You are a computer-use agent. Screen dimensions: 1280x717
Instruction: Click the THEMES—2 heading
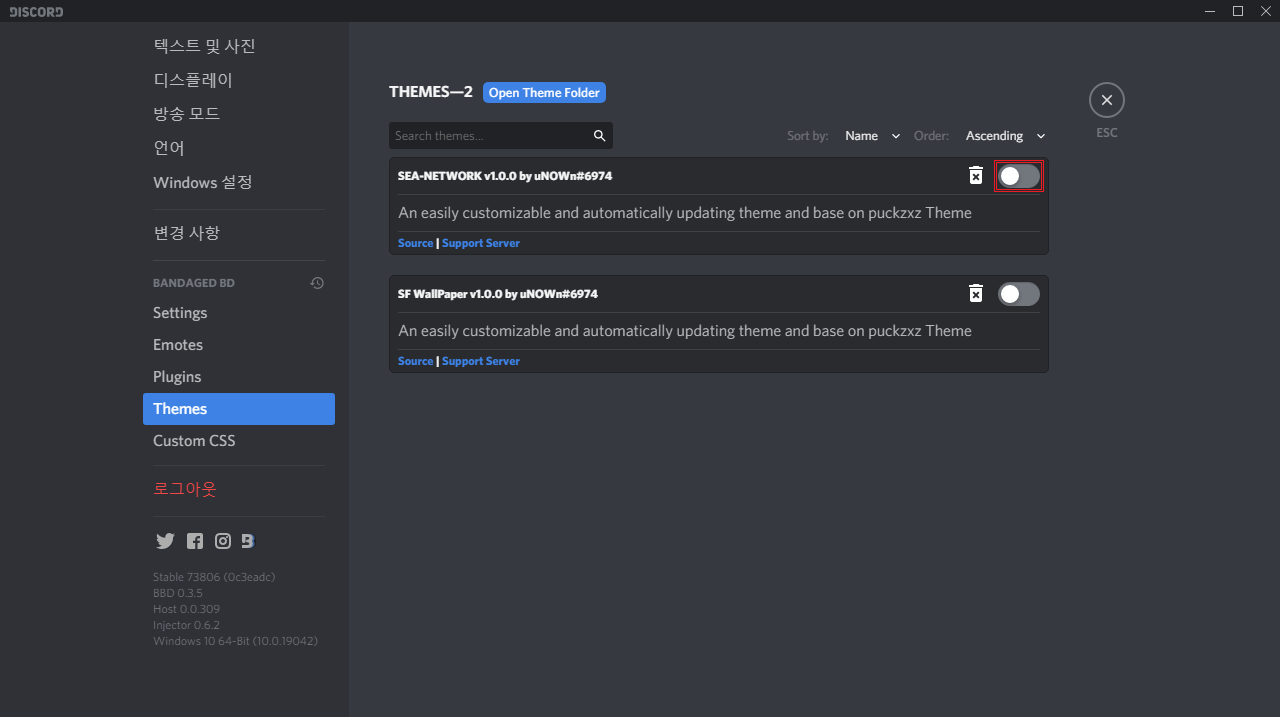pyautogui.click(x=431, y=92)
